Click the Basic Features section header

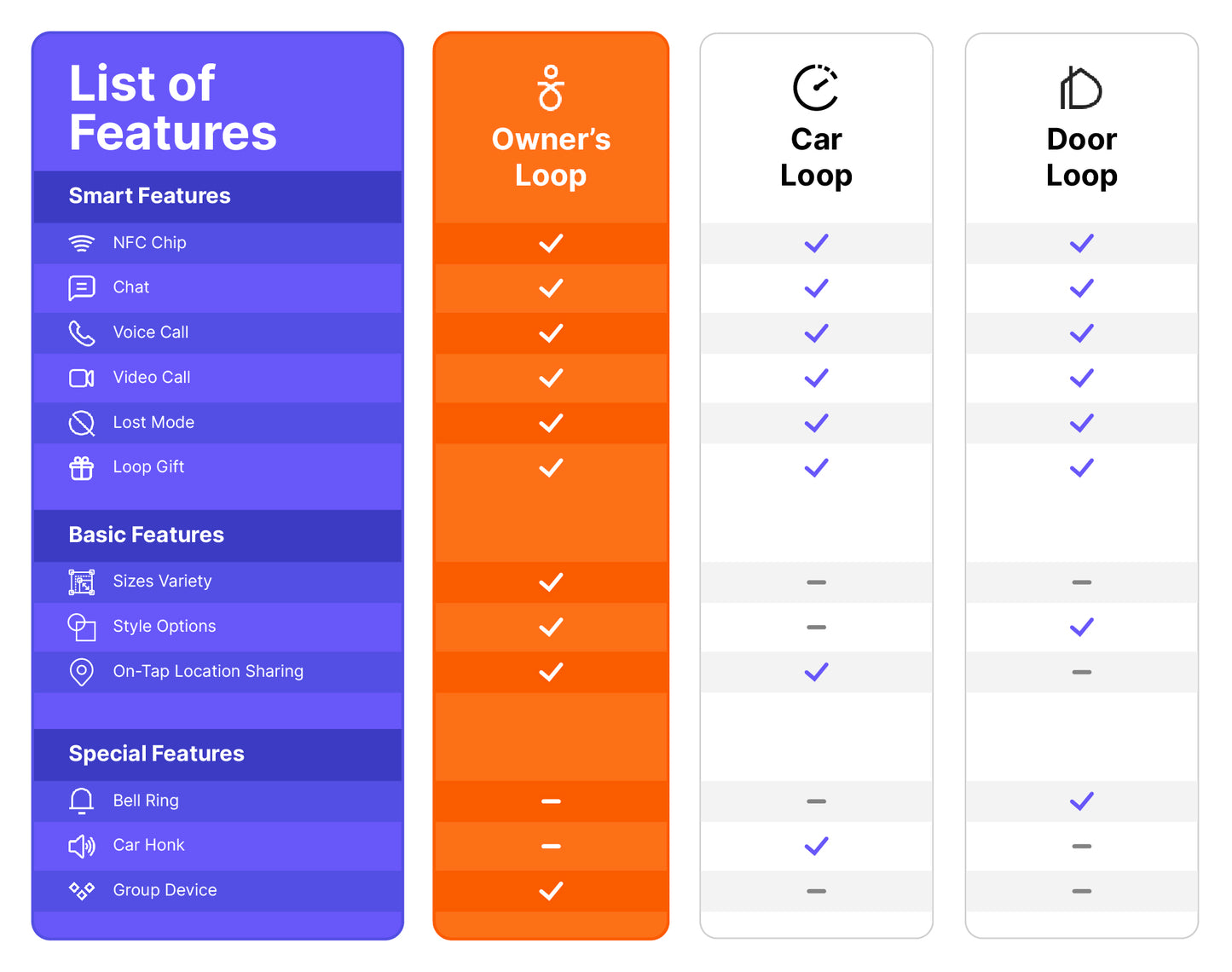pos(146,535)
